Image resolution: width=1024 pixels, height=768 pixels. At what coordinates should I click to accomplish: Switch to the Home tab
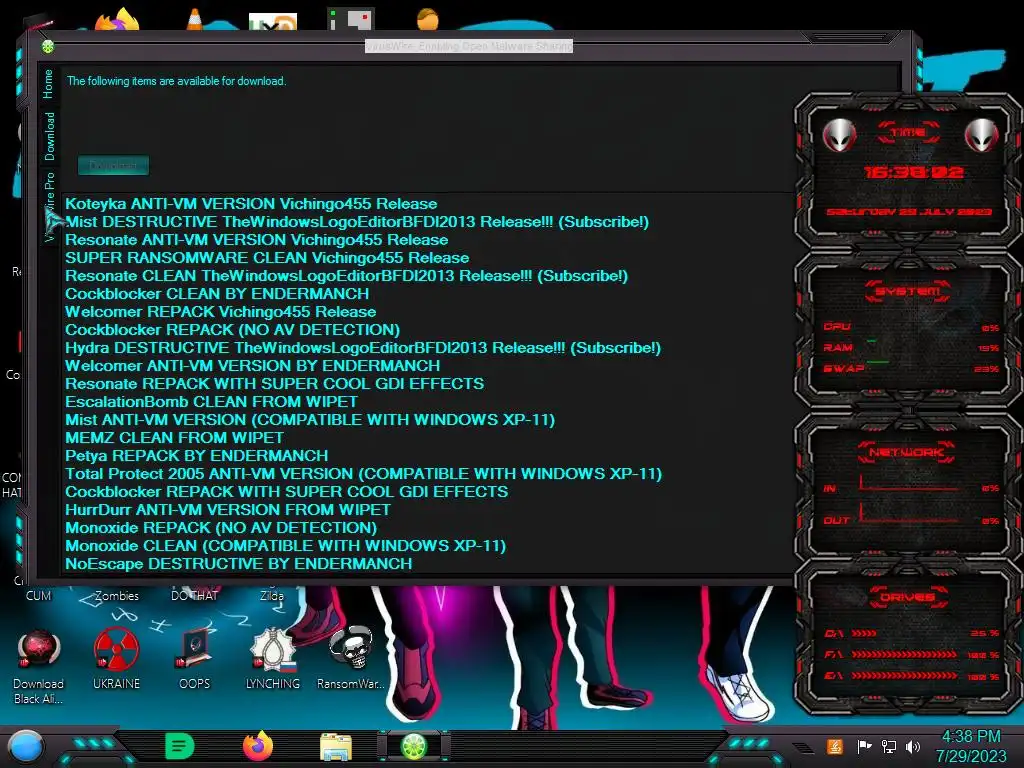click(48, 84)
